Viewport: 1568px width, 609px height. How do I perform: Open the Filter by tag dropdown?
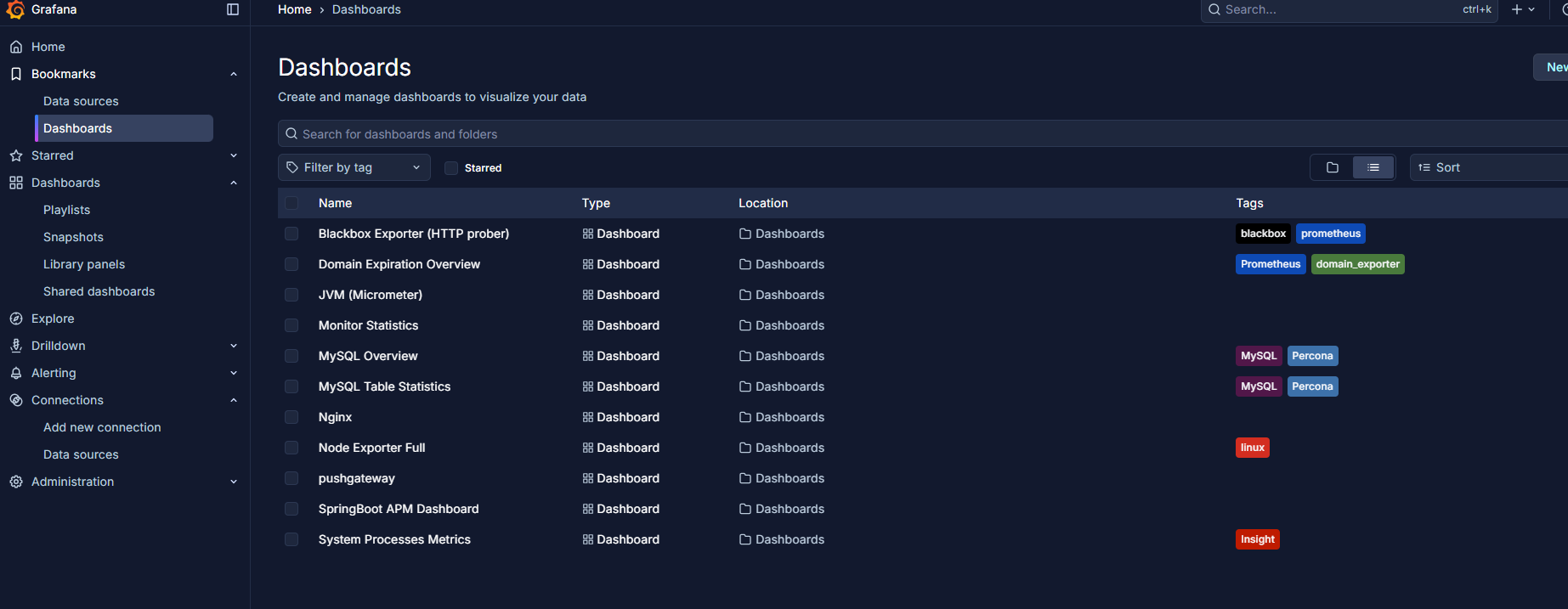point(354,167)
